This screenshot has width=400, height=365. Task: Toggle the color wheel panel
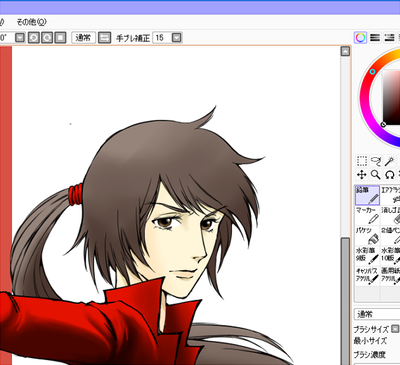click(x=360, y=38)
